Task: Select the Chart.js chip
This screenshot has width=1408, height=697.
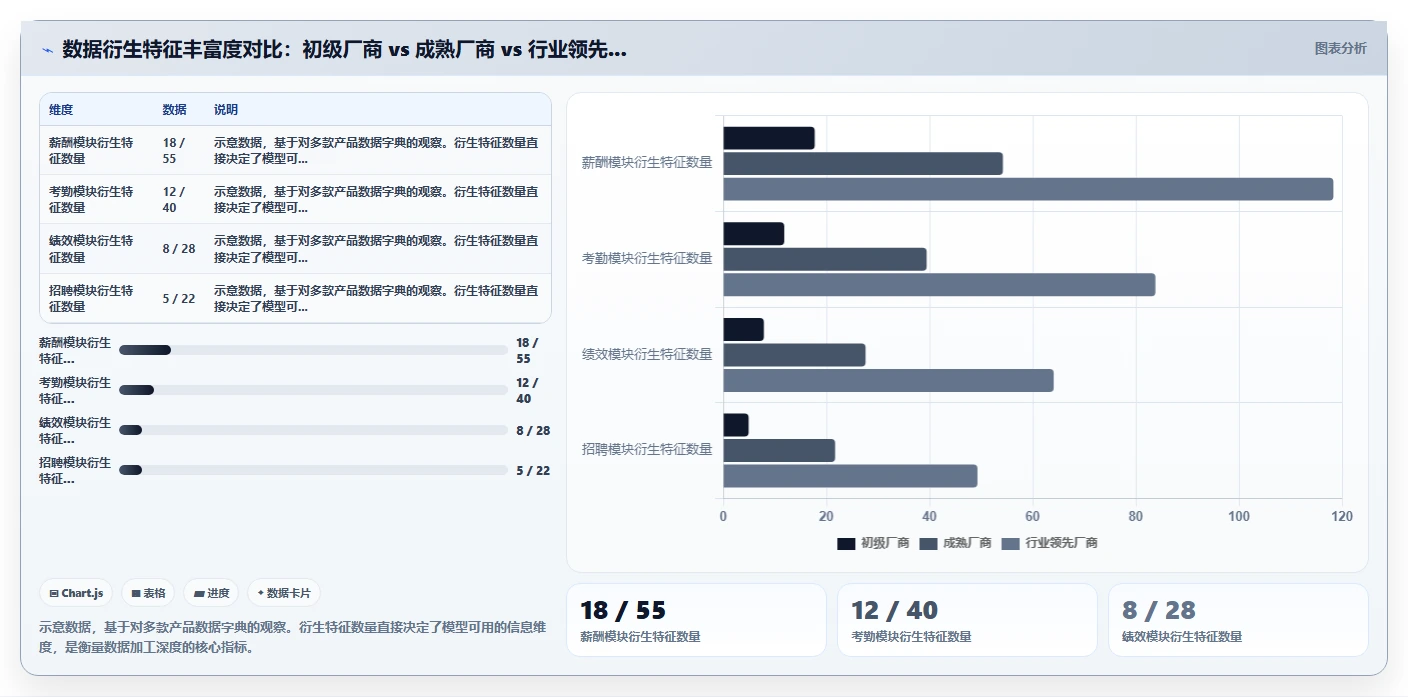Action: click(x=77, y=593)
